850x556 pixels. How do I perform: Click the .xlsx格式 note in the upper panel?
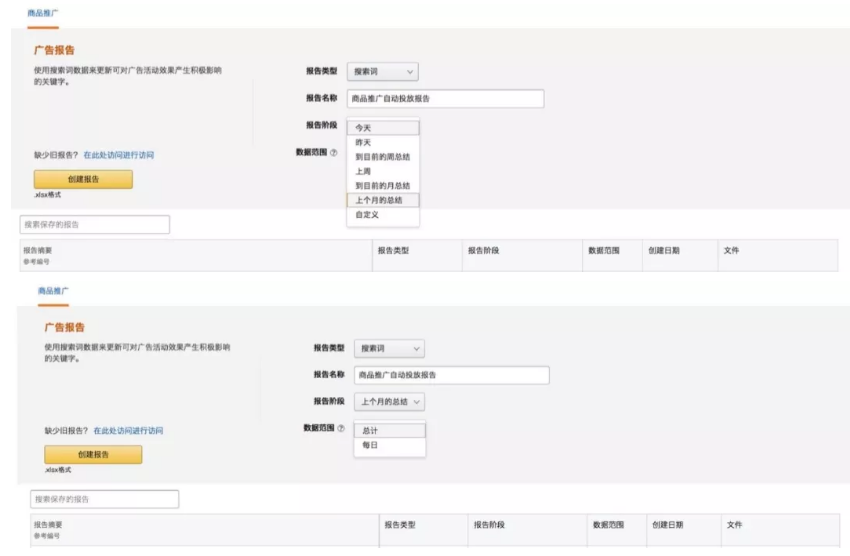click(x=48, y=195)
